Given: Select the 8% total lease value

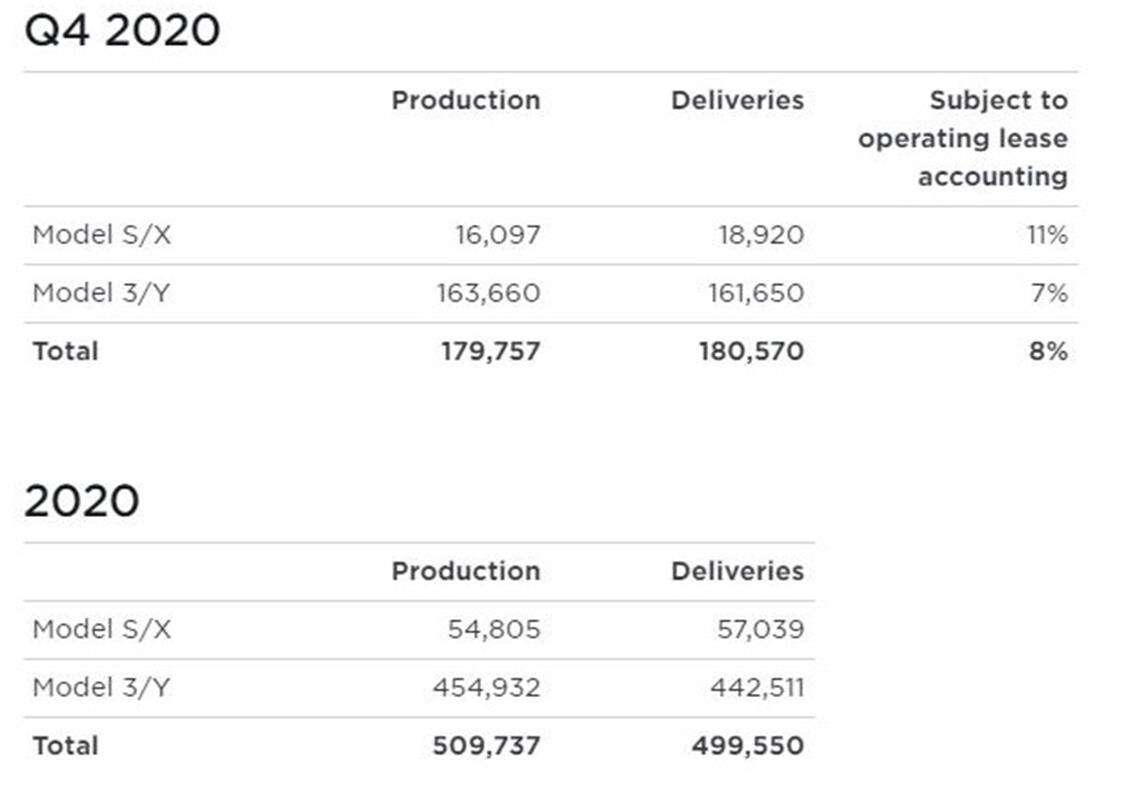Looking at the screenshot, I should tap(1048, 351).
